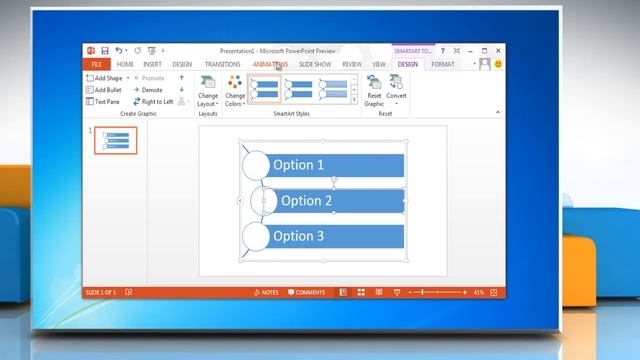640x360 pixels.
Task: Click the rotate handle above Option 2
Action: tap(334, 179)
